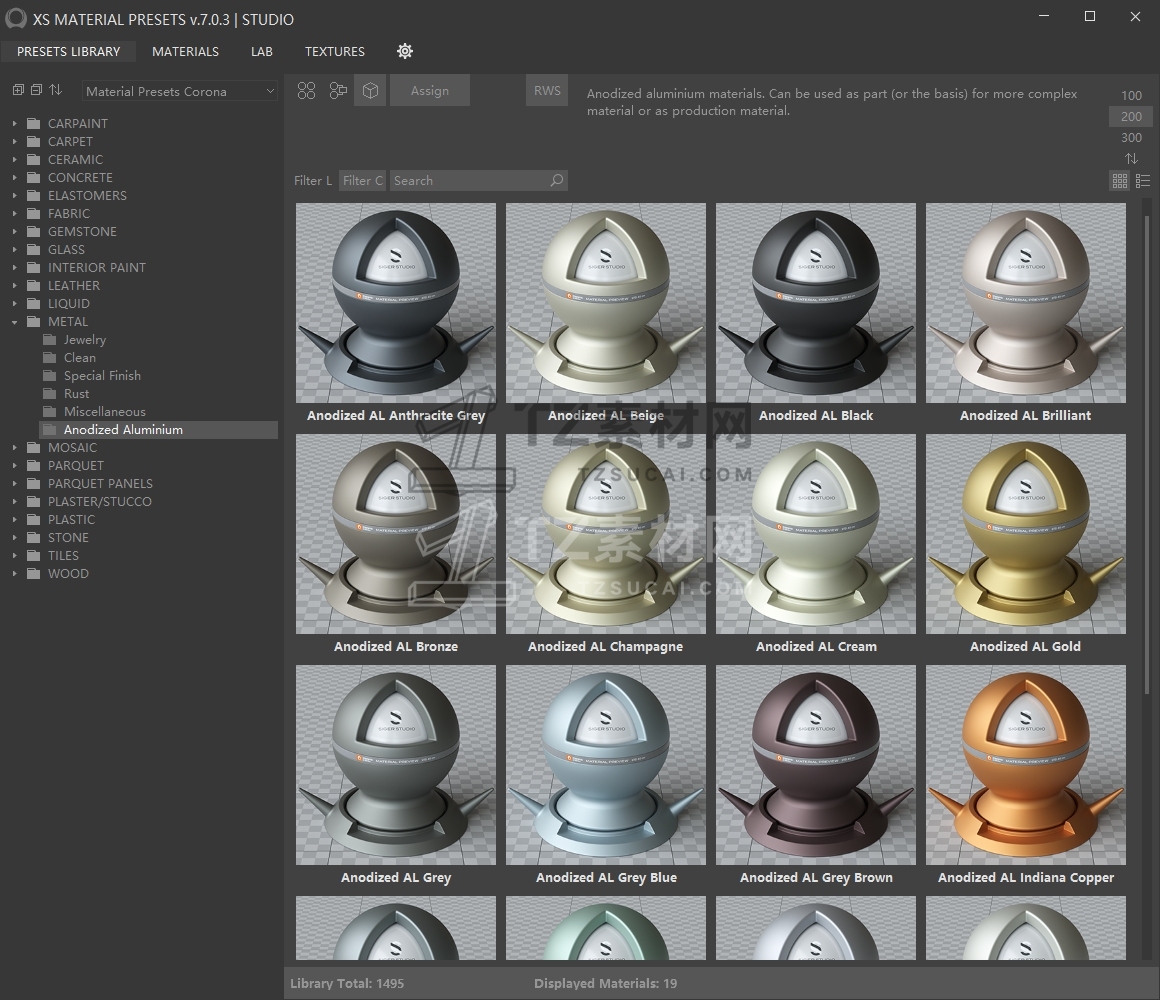Click the magnifier icon in the search box
1160x1000 pixels.
pos(557,181)
